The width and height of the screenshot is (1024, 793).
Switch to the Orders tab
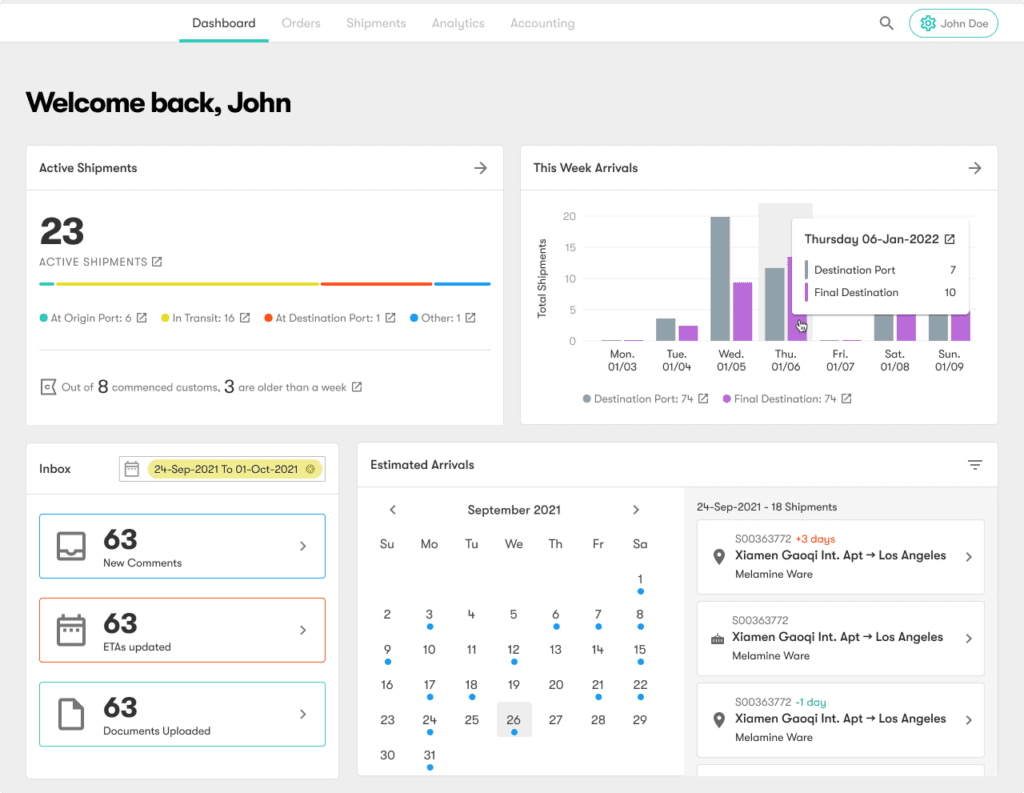[301, 23]
